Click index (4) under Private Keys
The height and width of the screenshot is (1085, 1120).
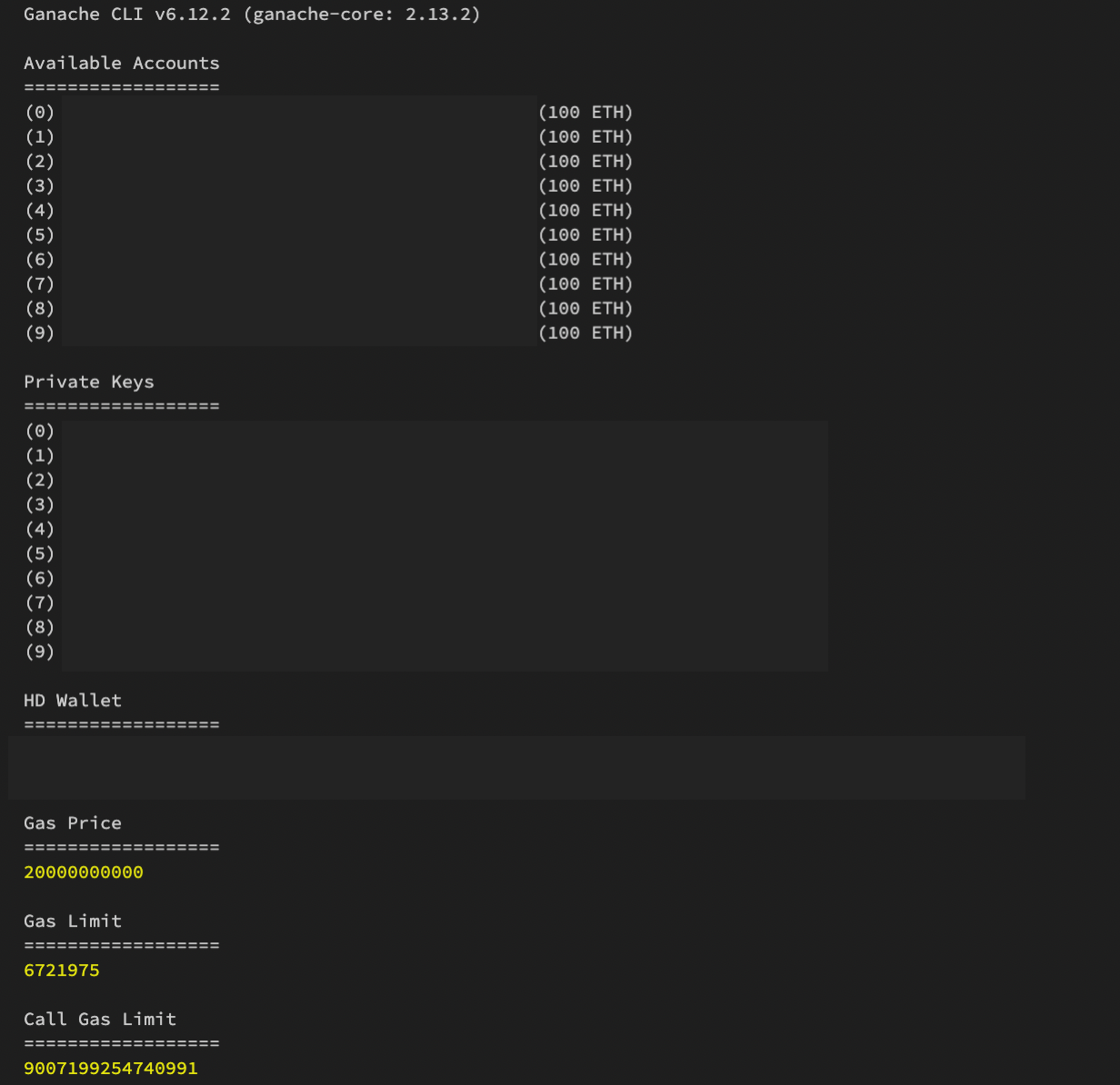point(40,529)
